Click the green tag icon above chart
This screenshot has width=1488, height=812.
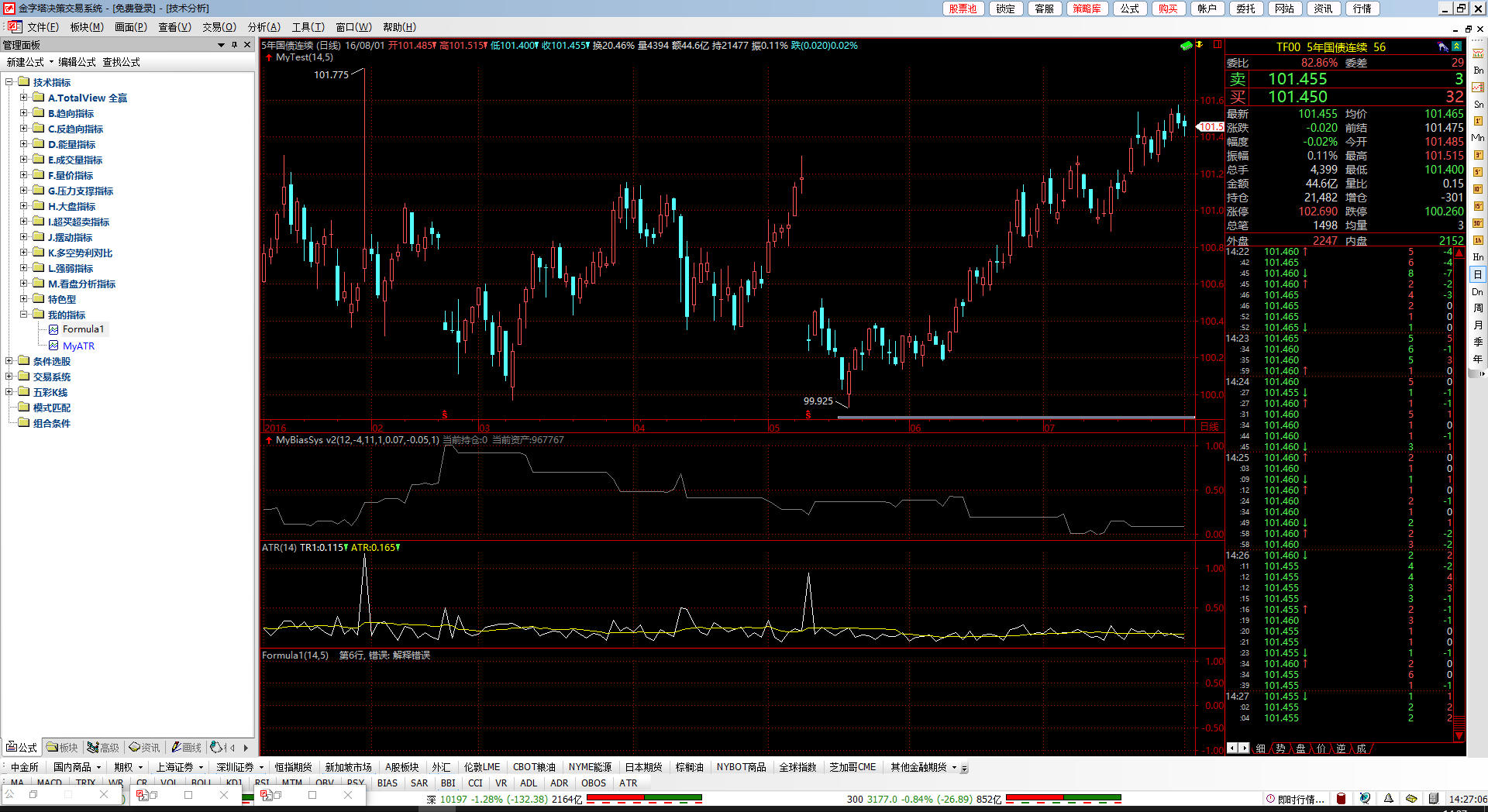(1187, 46)
